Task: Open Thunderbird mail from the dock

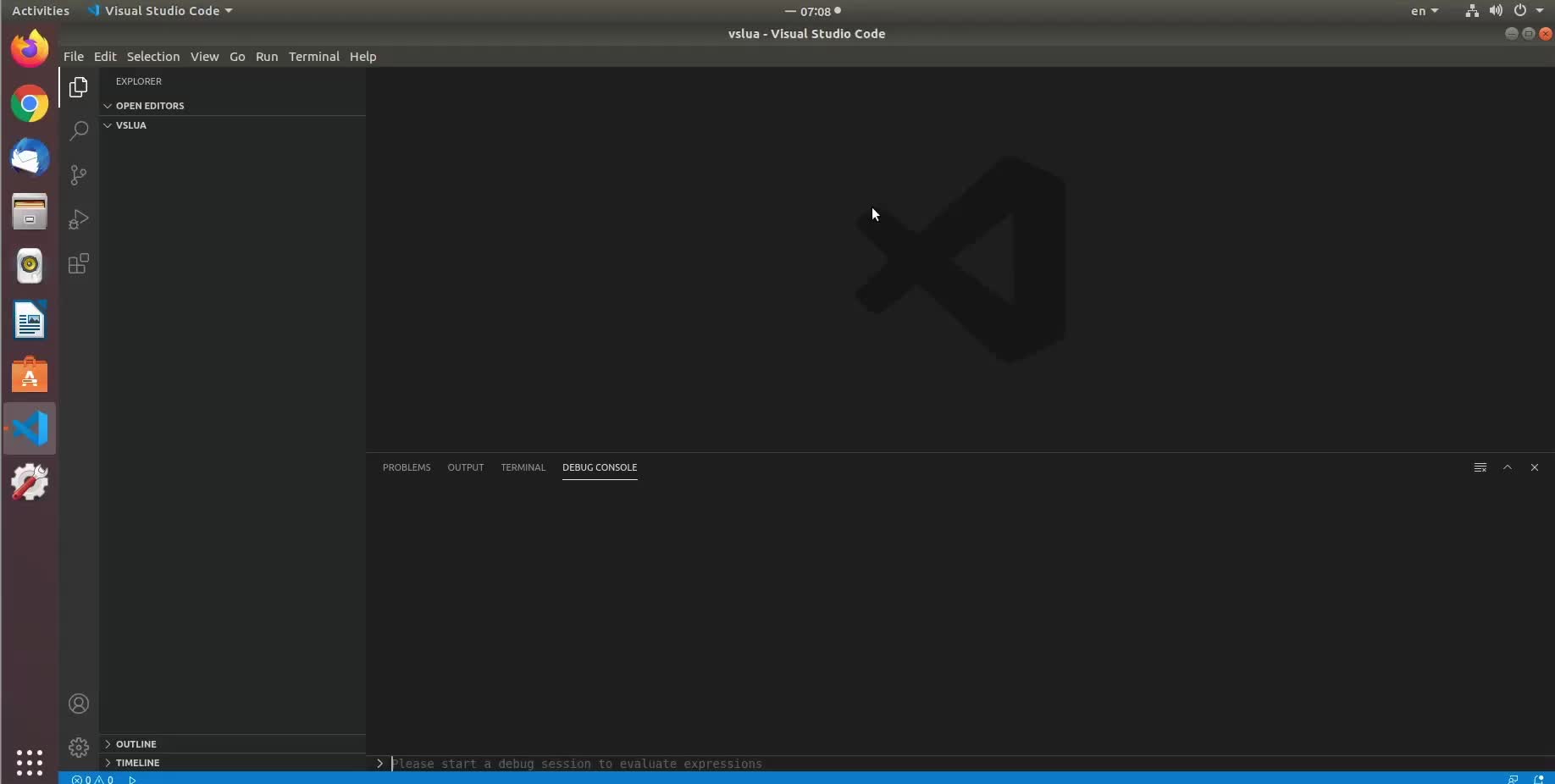Action: (x=30, y=158)
